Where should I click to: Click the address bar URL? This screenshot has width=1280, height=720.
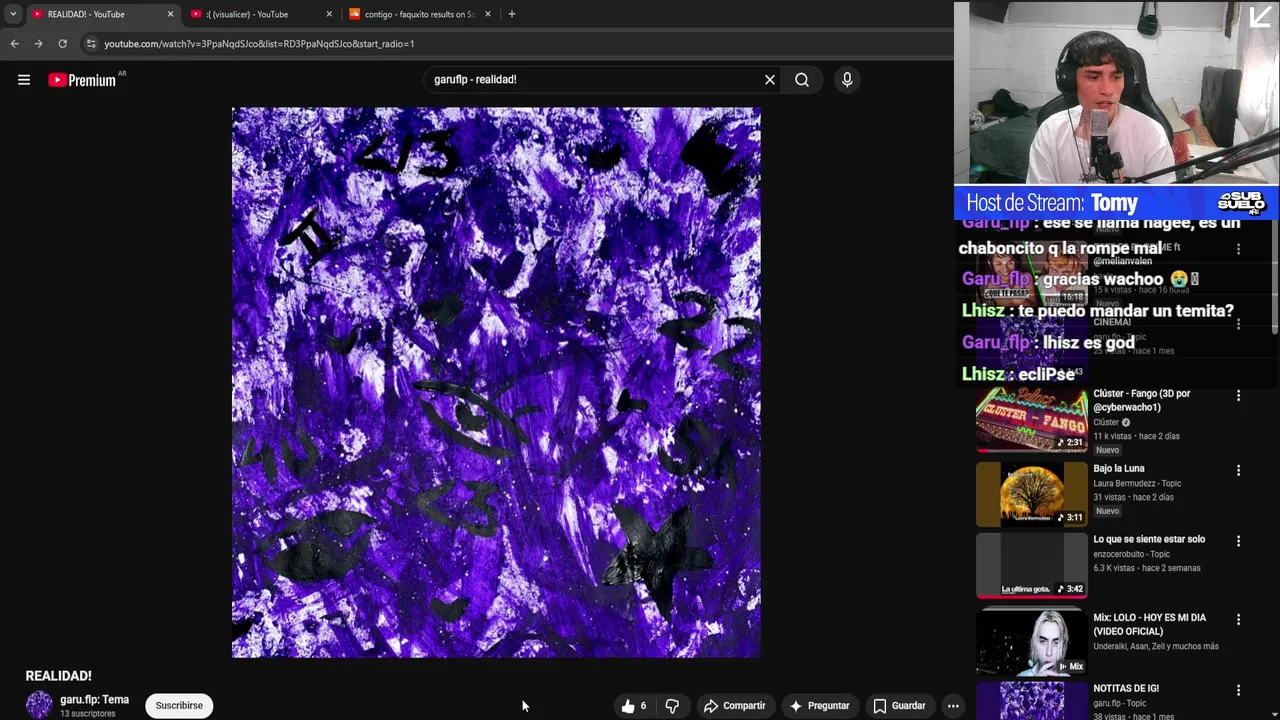(259, 44)
